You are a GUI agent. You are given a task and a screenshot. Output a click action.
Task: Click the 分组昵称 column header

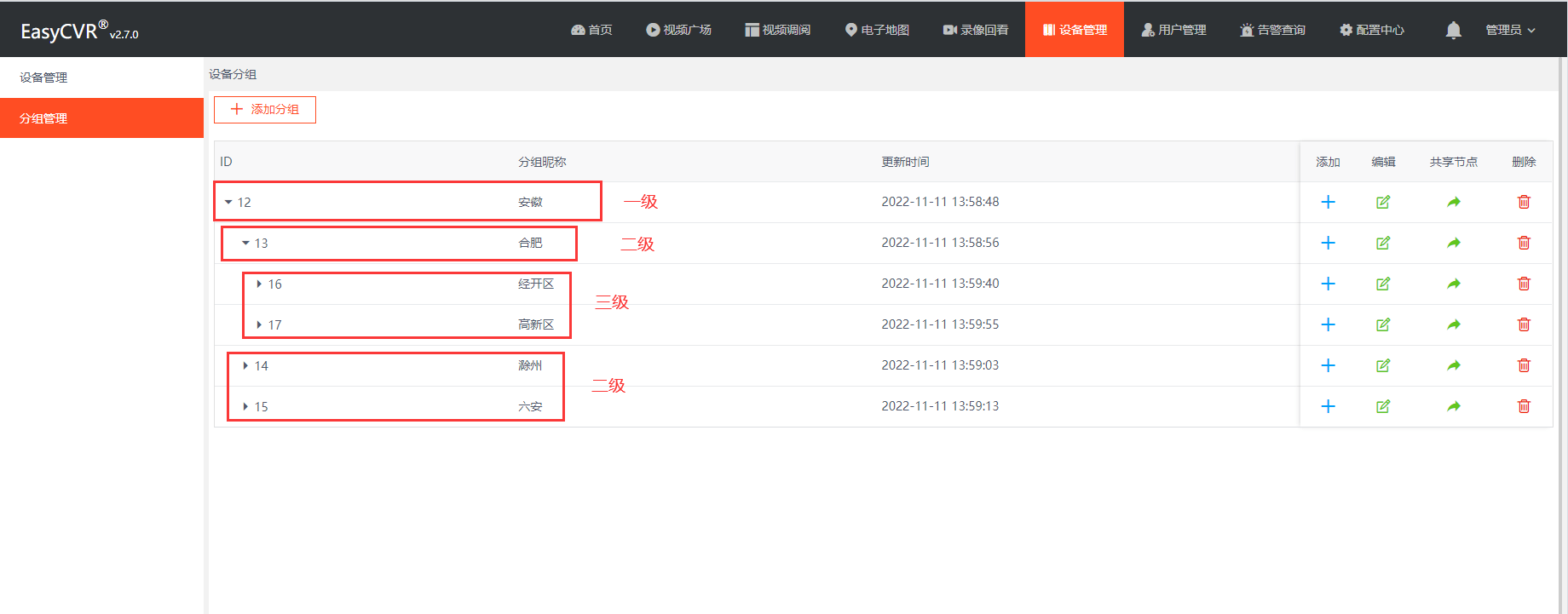[x=542, y=162]
